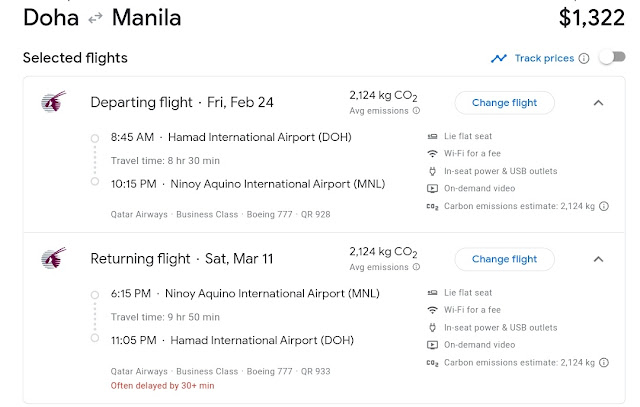Image resolution: width=640 pixels, height=407 pixels.
Task: Click the Track prices trend icon
Action: tap(499, 58)
